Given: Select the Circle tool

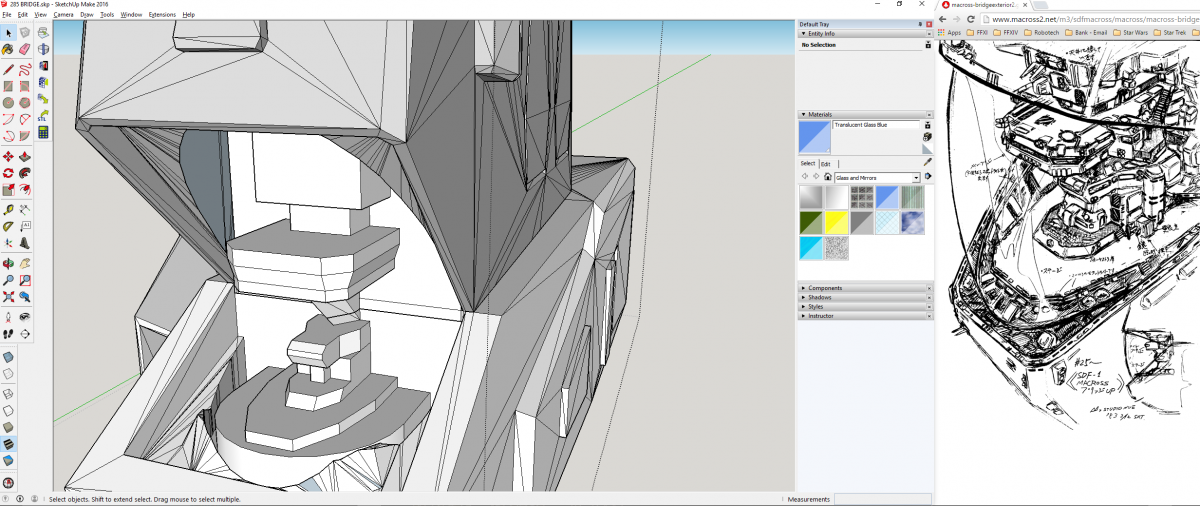Looking at the screenshot, I should [8, 102].
